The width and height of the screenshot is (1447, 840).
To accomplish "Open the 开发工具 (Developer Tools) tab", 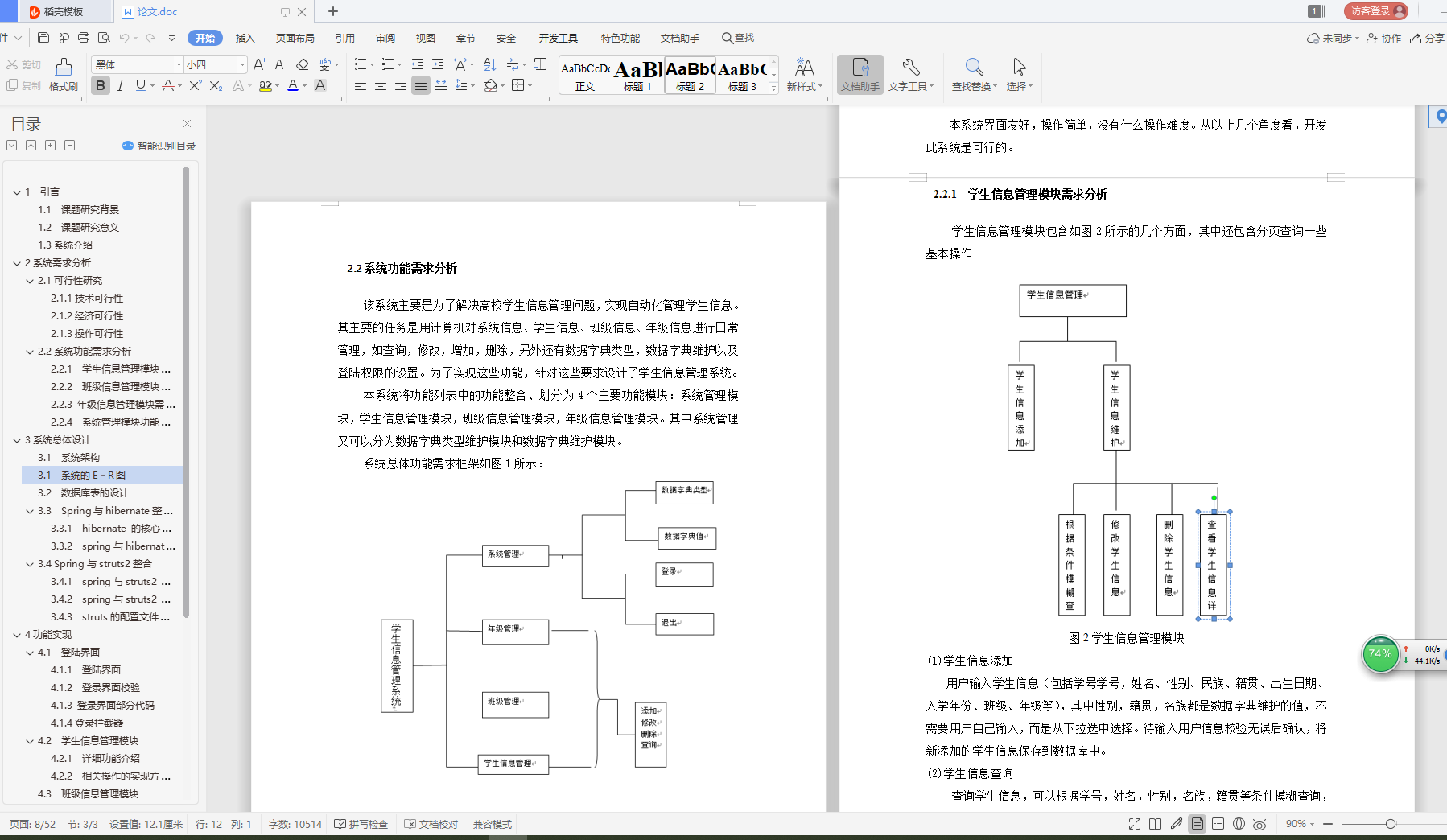I will point(559,38).
